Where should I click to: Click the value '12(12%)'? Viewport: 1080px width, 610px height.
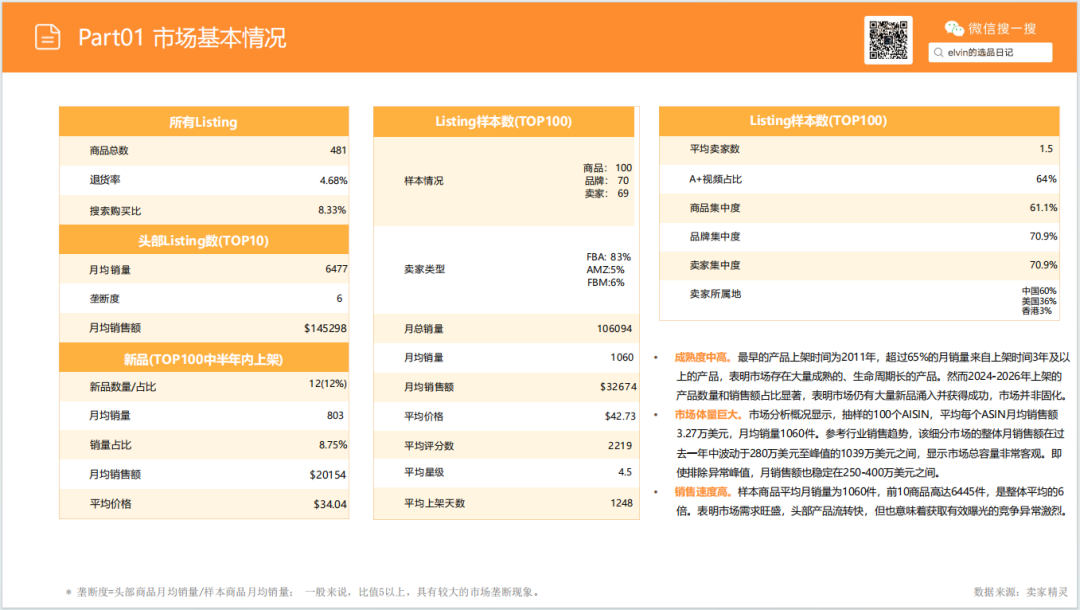click(x=328, y=383)
